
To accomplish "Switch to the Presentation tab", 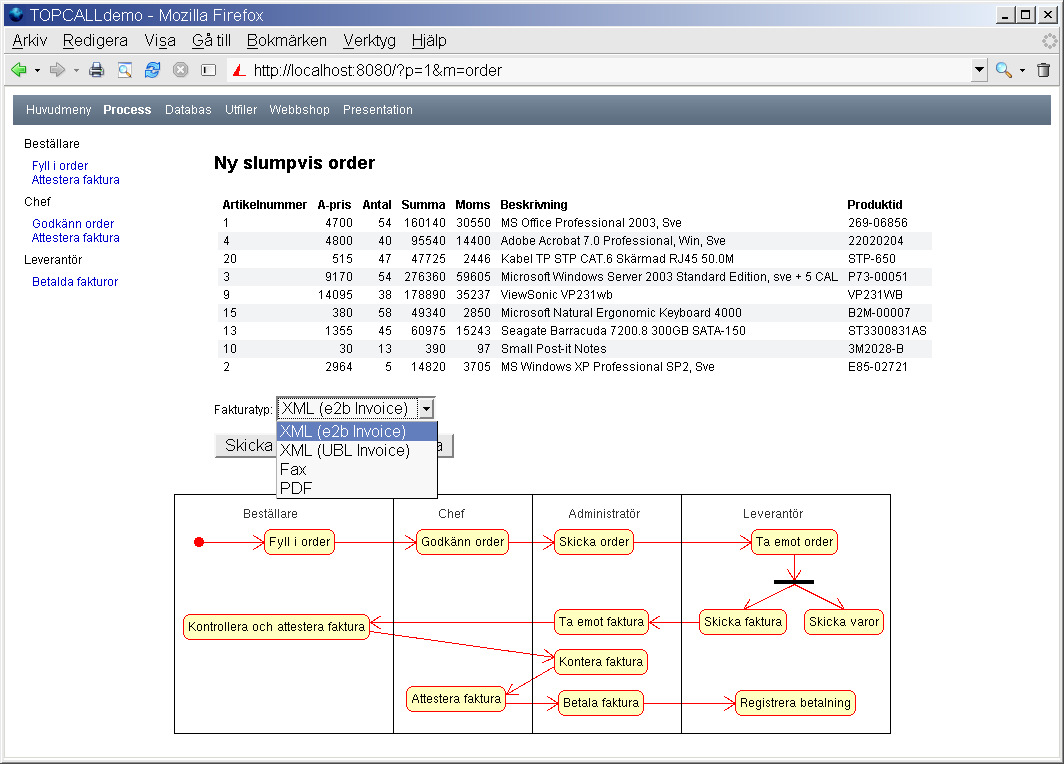I will coord(377,110).
